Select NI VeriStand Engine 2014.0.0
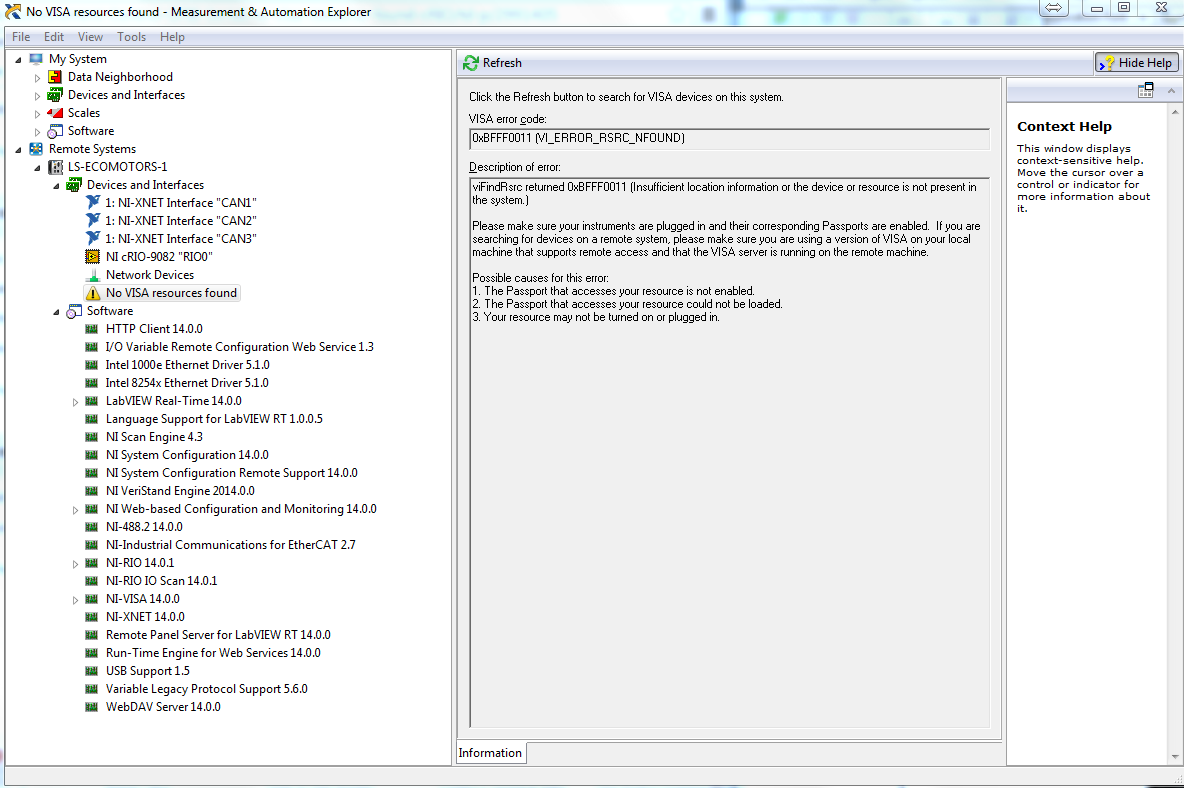Image resolution: width=1184 pixels, height=788 pixels. click(x=180, y=491)
